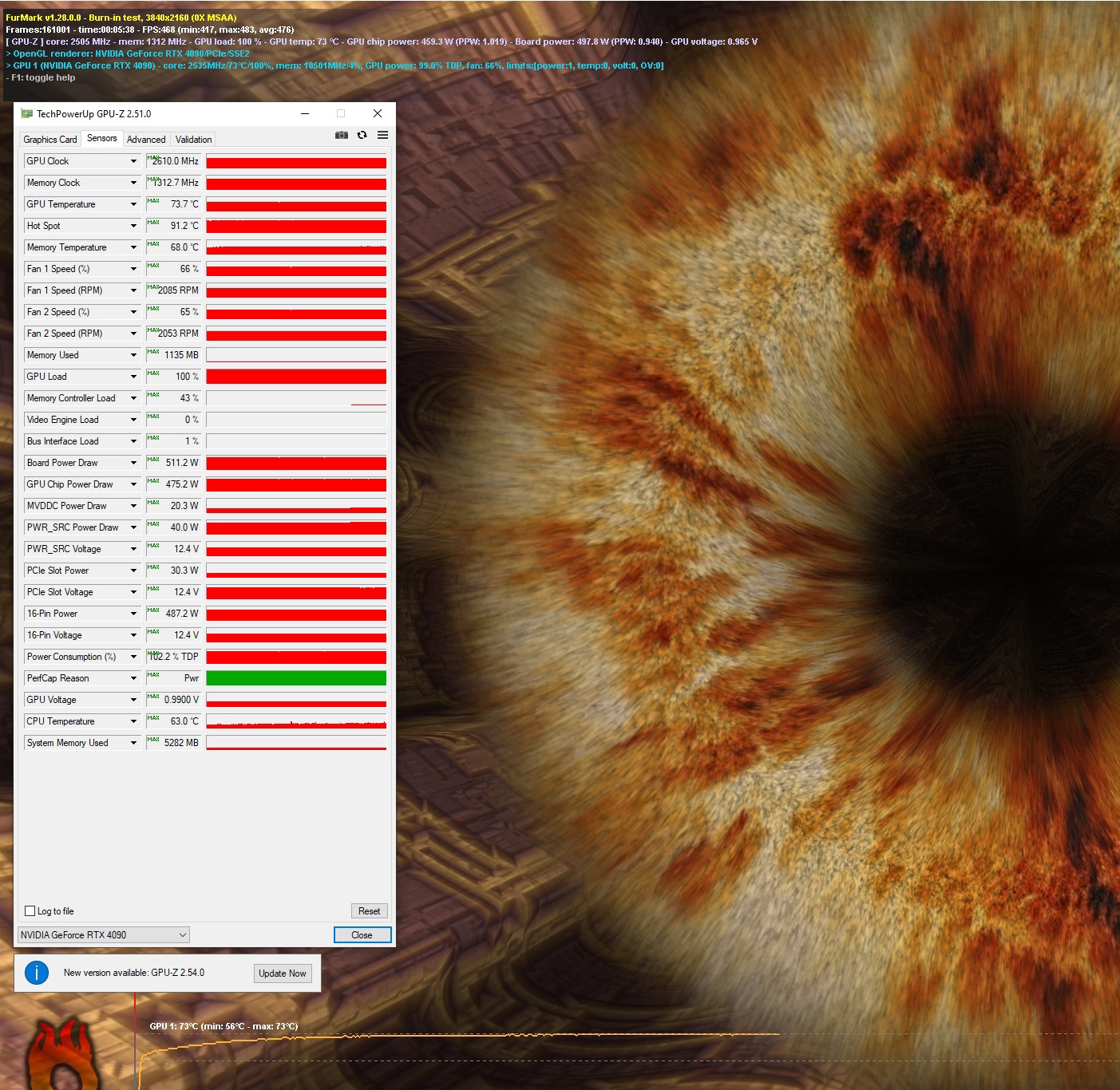Click the Reset button

click(369, 911)
